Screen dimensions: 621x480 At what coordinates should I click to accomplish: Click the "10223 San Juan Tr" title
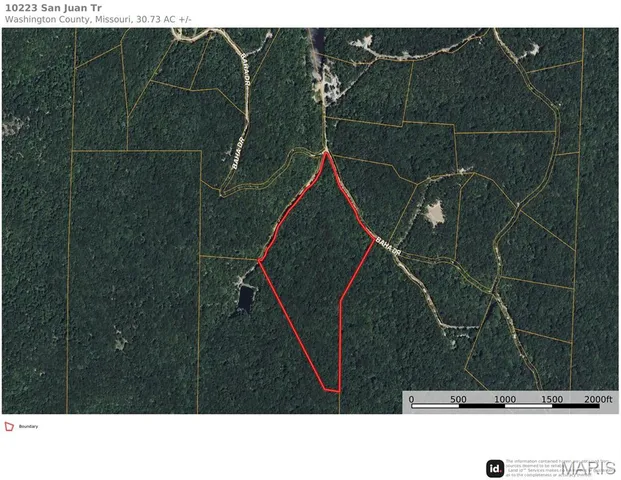coord(53,8)
